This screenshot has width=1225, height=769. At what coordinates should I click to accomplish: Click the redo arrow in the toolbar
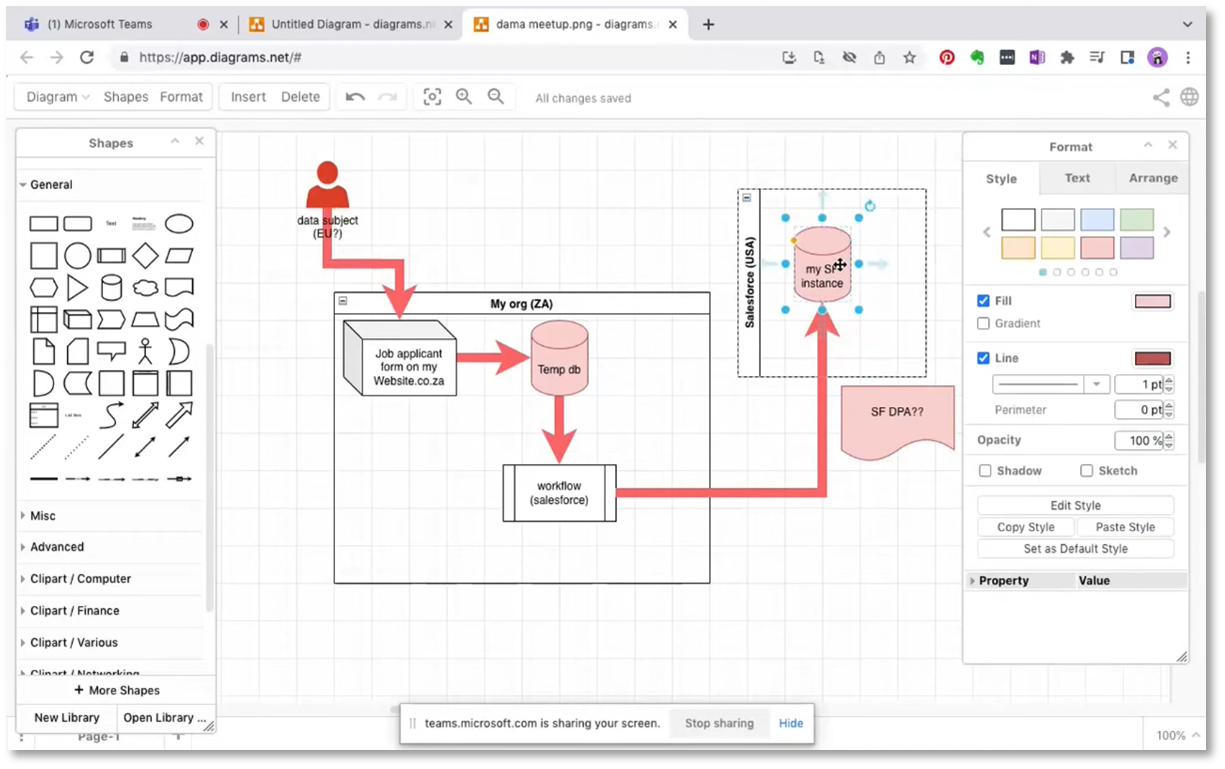pos(388,97)
